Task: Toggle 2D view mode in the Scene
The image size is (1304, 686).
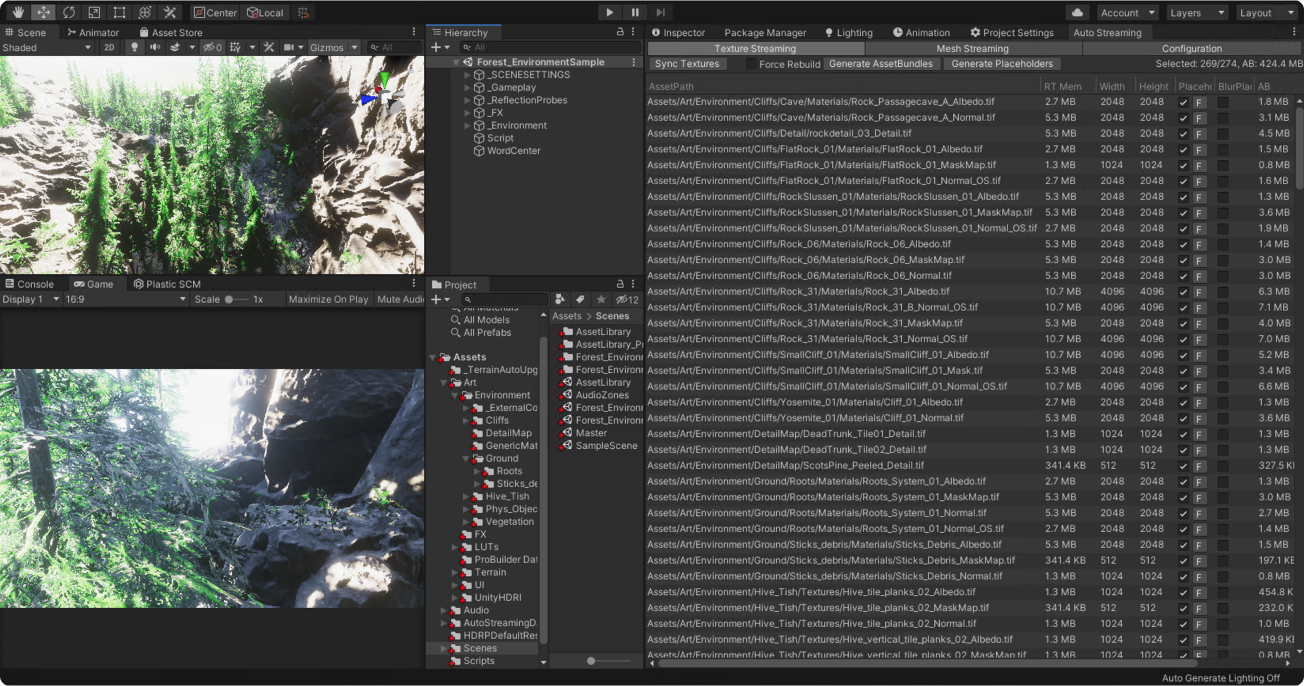Action: click(x=109, y=48)
